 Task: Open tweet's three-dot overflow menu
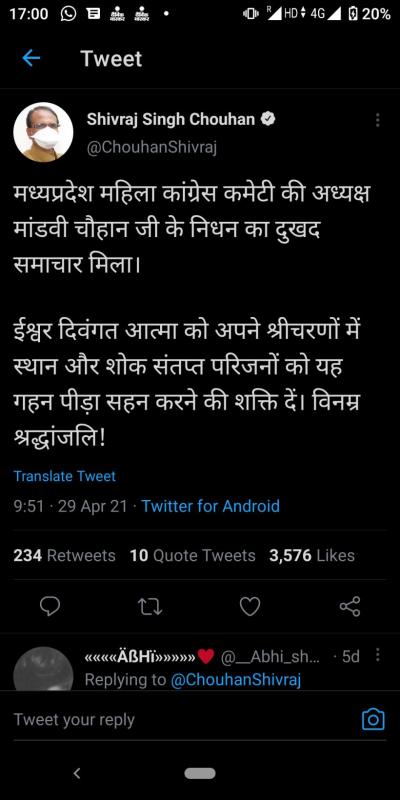(377, 120)
